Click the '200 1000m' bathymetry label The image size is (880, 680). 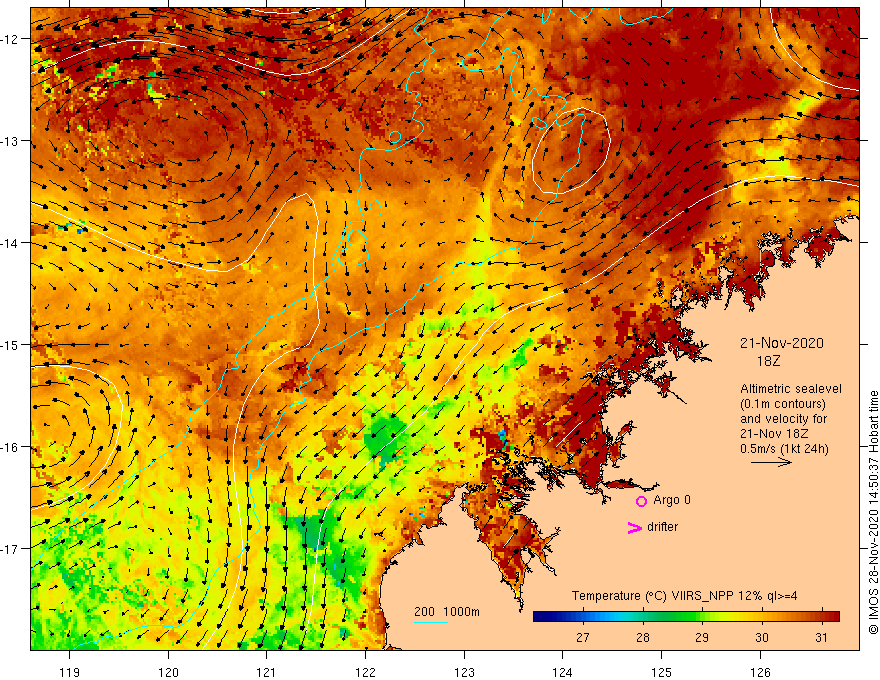tap(447, 612)
